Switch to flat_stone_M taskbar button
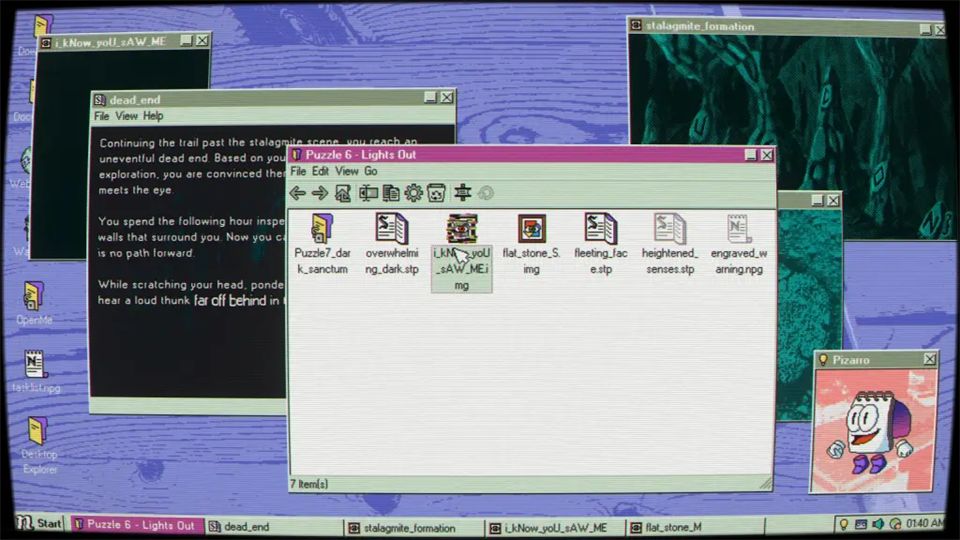The height and width of the screenshot is (540, 960). pos(695,527)
